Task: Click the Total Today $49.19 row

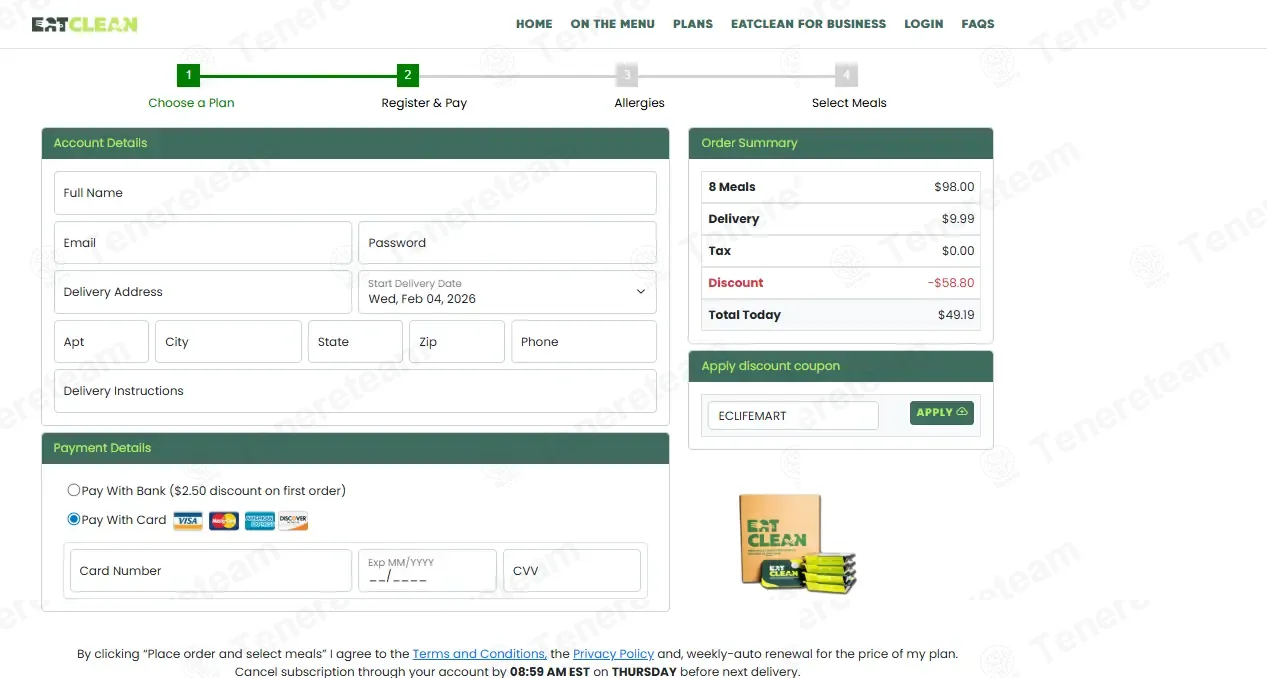Action: [x=841, y=315]
